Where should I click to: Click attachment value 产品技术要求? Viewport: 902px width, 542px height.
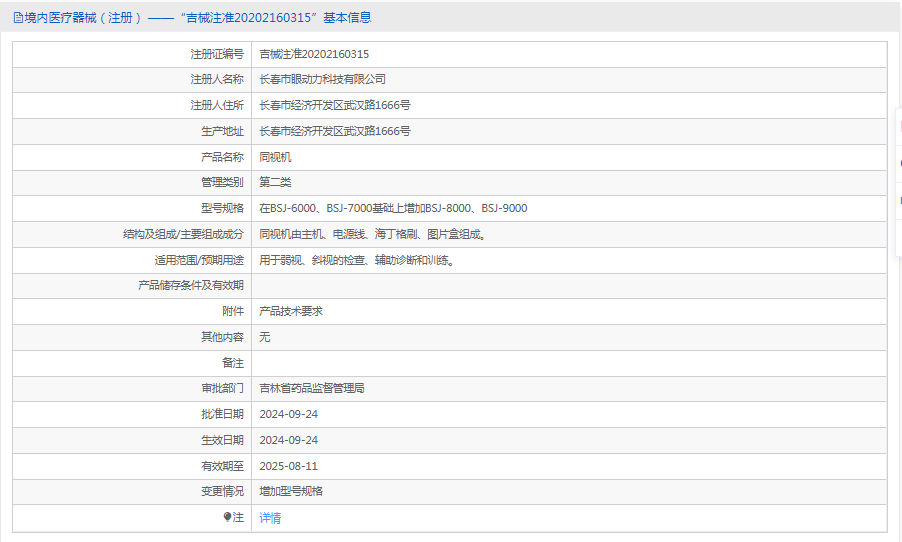coord(291,311)
